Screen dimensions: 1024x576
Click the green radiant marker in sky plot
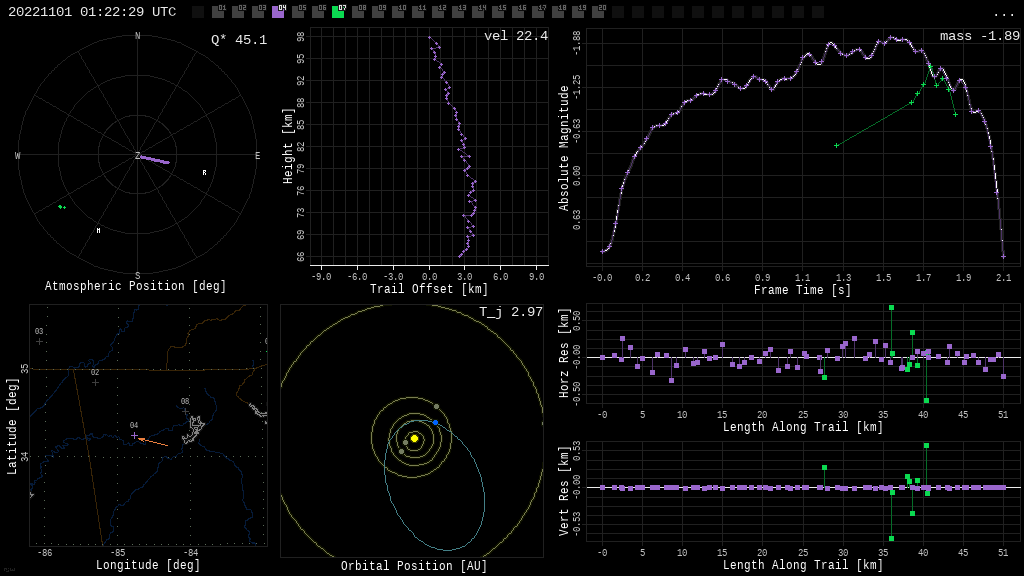coord(61,207)
